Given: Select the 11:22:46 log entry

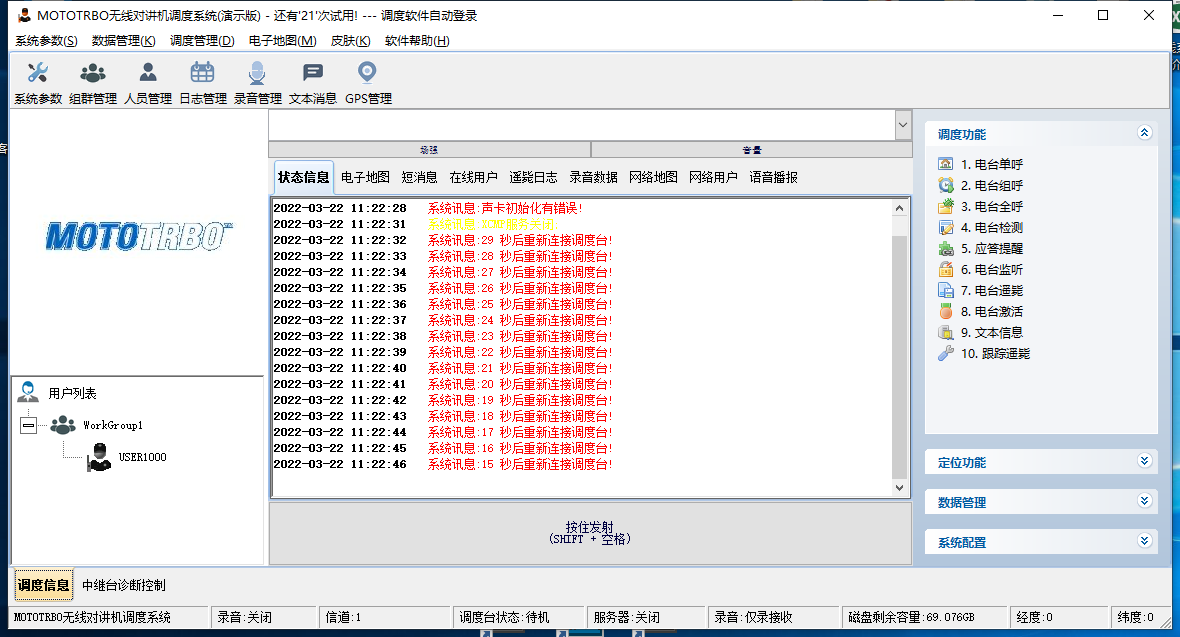Looking at the screenshot, I should [443, 465].
